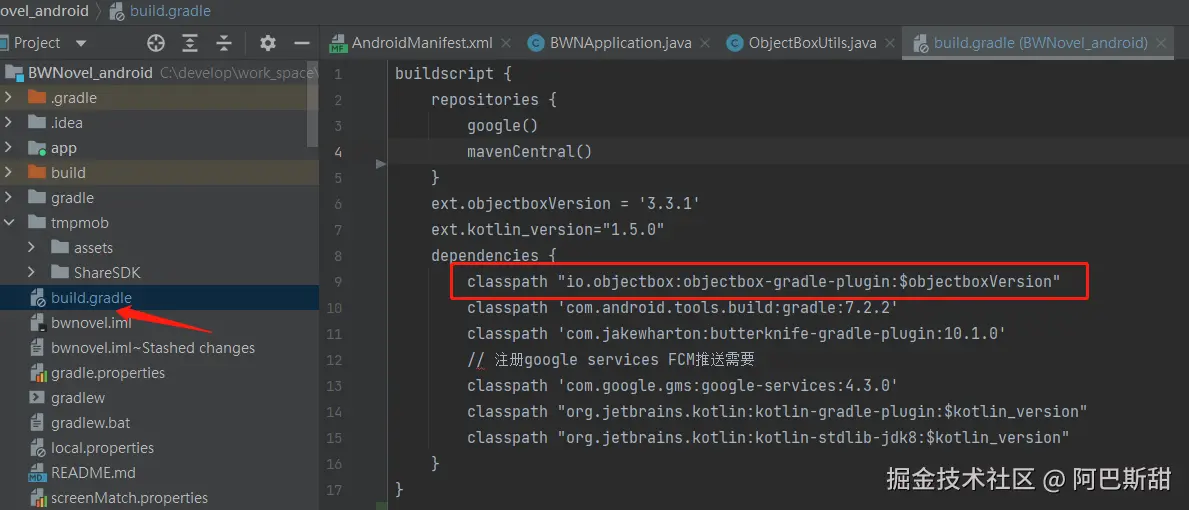The height and width of the screenshot is (510, 1189).
Task: Click the objectbox-gradle-plugin classpath line
Action: pyautogui.click(x=764, y=282)
